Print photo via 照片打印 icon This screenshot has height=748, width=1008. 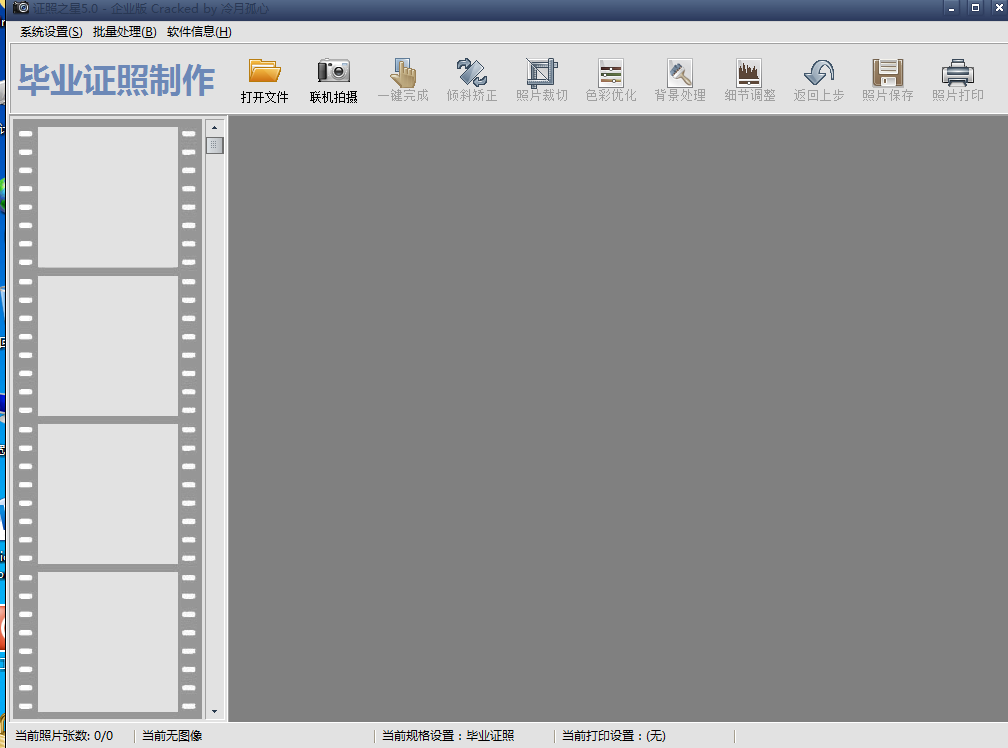[x=957, y=80]
